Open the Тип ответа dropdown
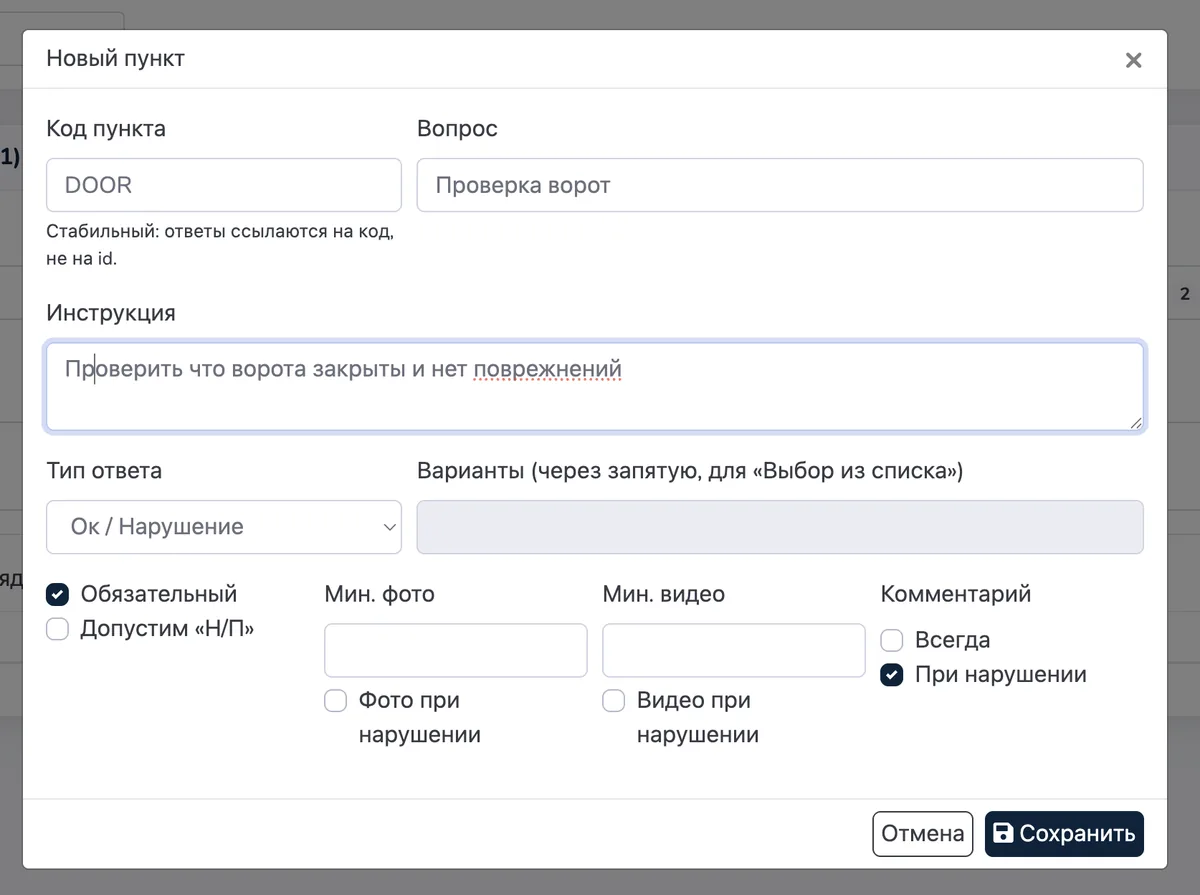Viewport: 1200px width, 895px height. [224, 527]
